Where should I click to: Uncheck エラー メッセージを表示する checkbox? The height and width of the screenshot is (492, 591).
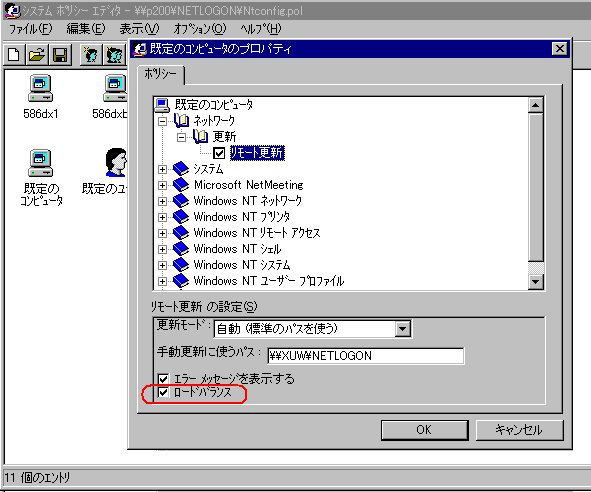pos(163,379)
